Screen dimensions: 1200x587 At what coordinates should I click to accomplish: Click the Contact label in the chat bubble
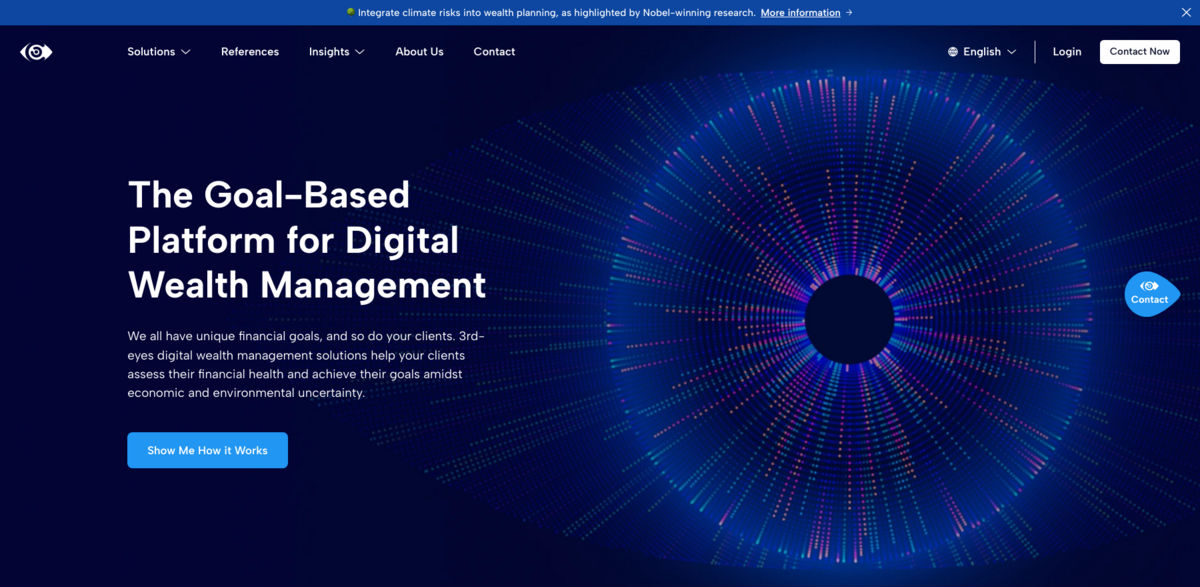[x=1150, y=299]
